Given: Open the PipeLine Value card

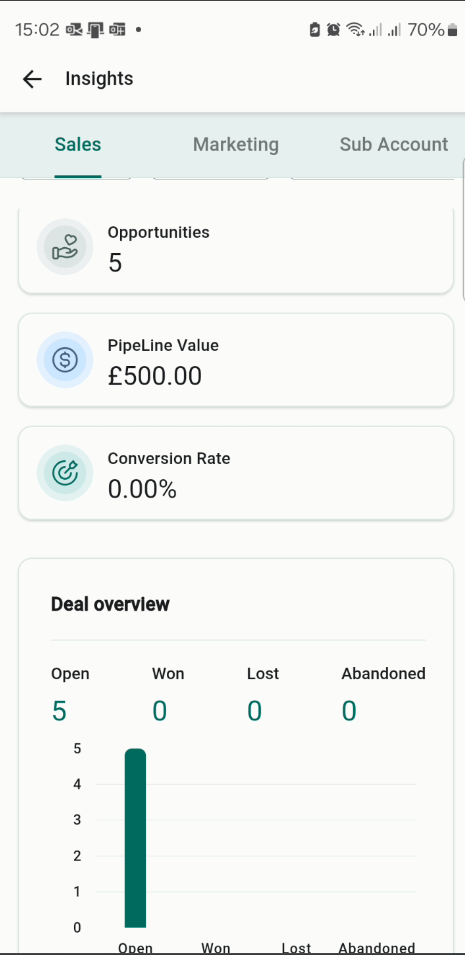Looking at the screenshot, I should pos(236,360).
